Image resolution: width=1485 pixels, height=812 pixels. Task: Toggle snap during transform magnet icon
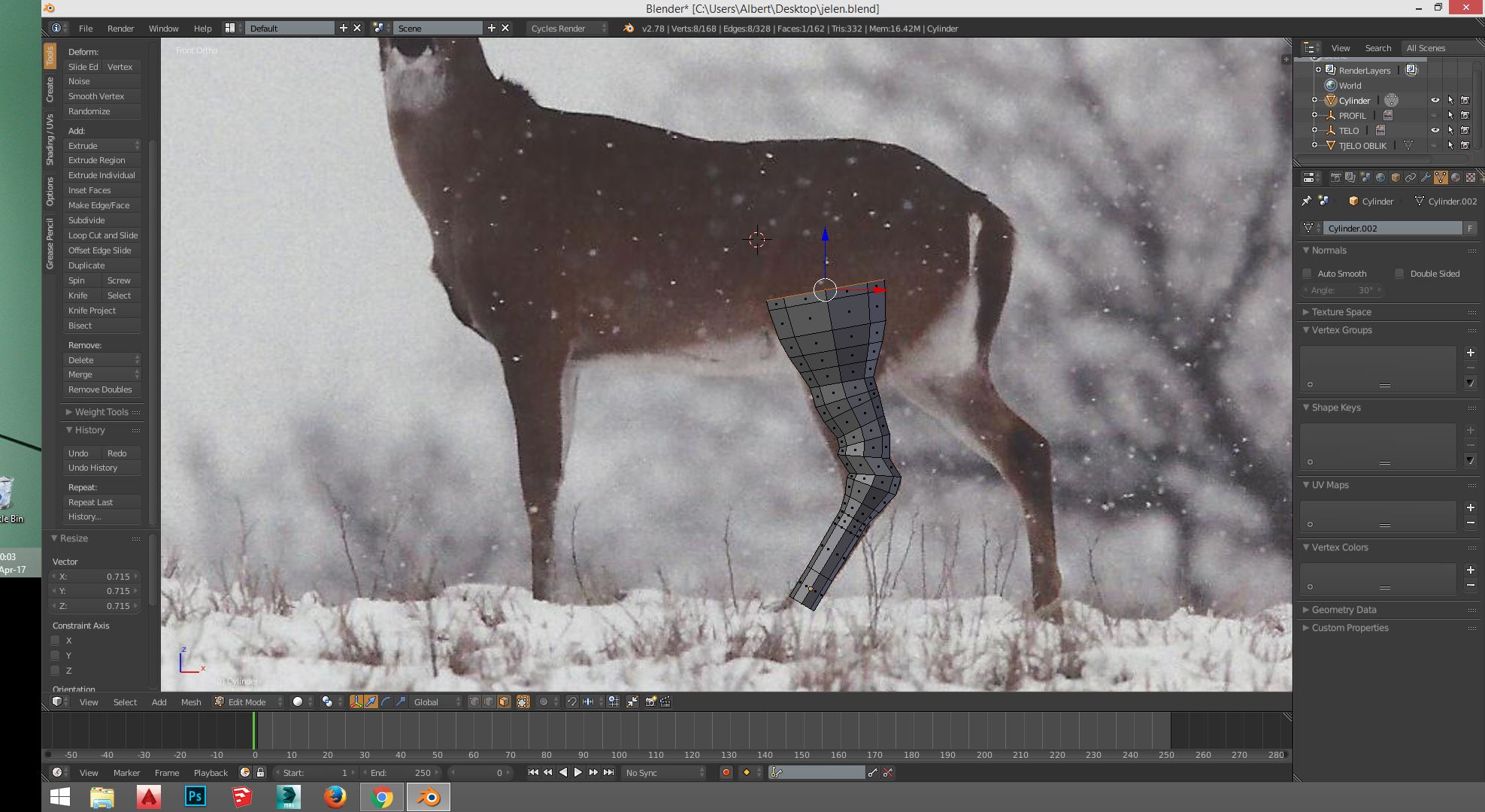click(x=571, y=701)
